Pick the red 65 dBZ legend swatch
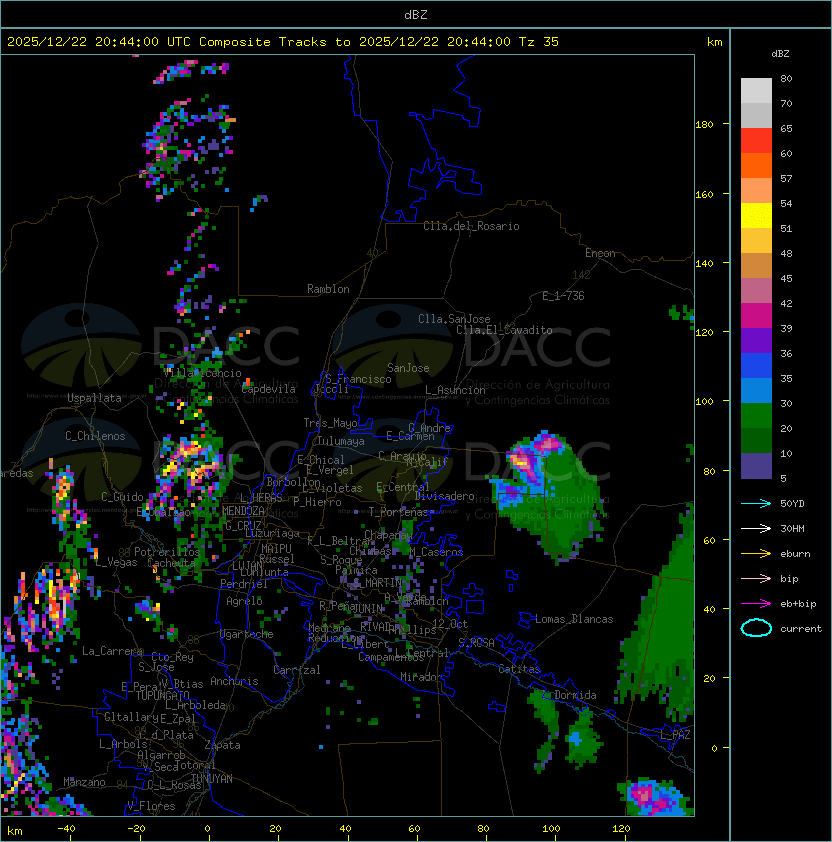This screenshot has height=842, width=832. coord(756,141)
